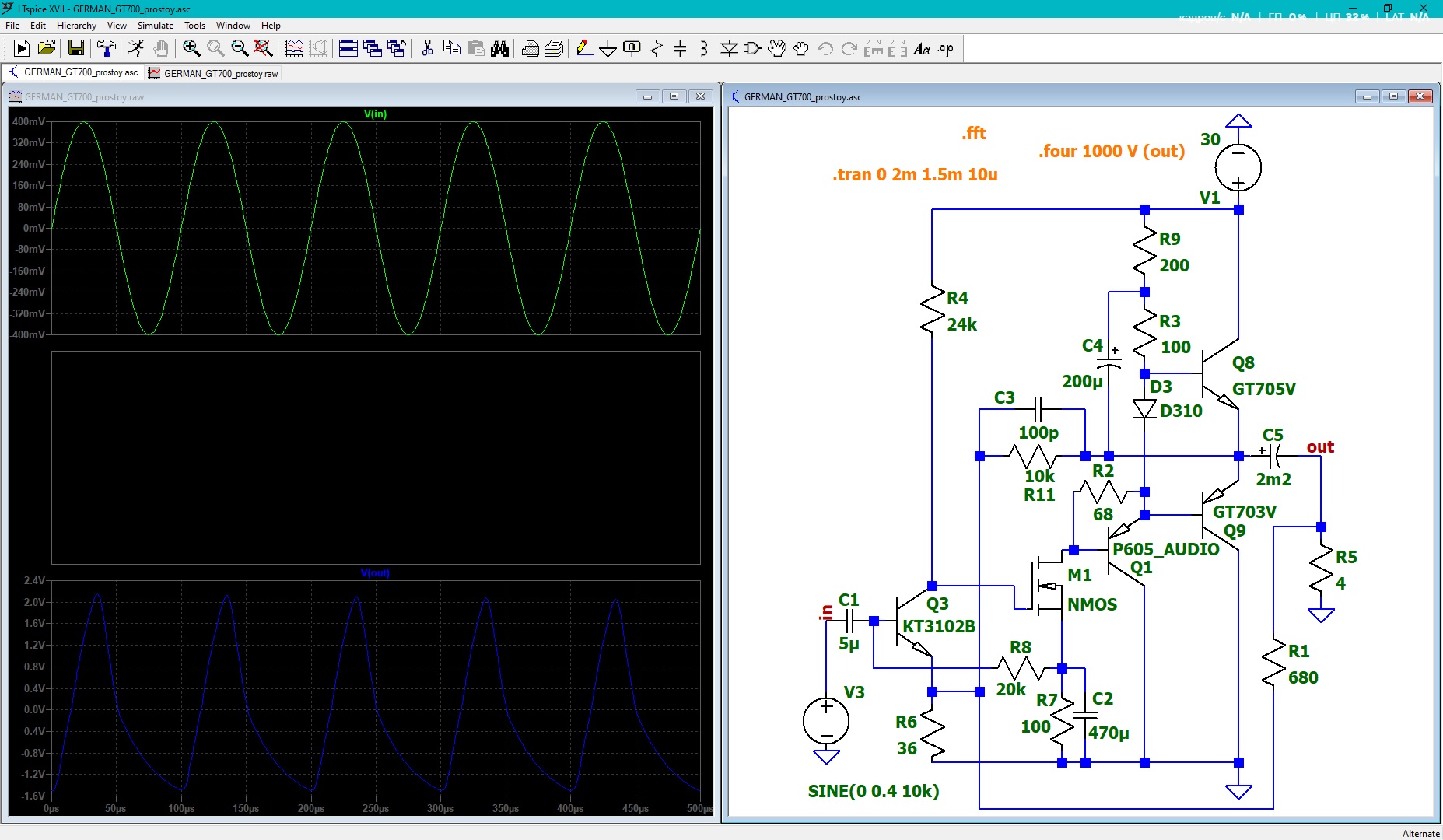Place a Diode from the toolbar
The image size is (1443, 840).
(x=729, y=49)
